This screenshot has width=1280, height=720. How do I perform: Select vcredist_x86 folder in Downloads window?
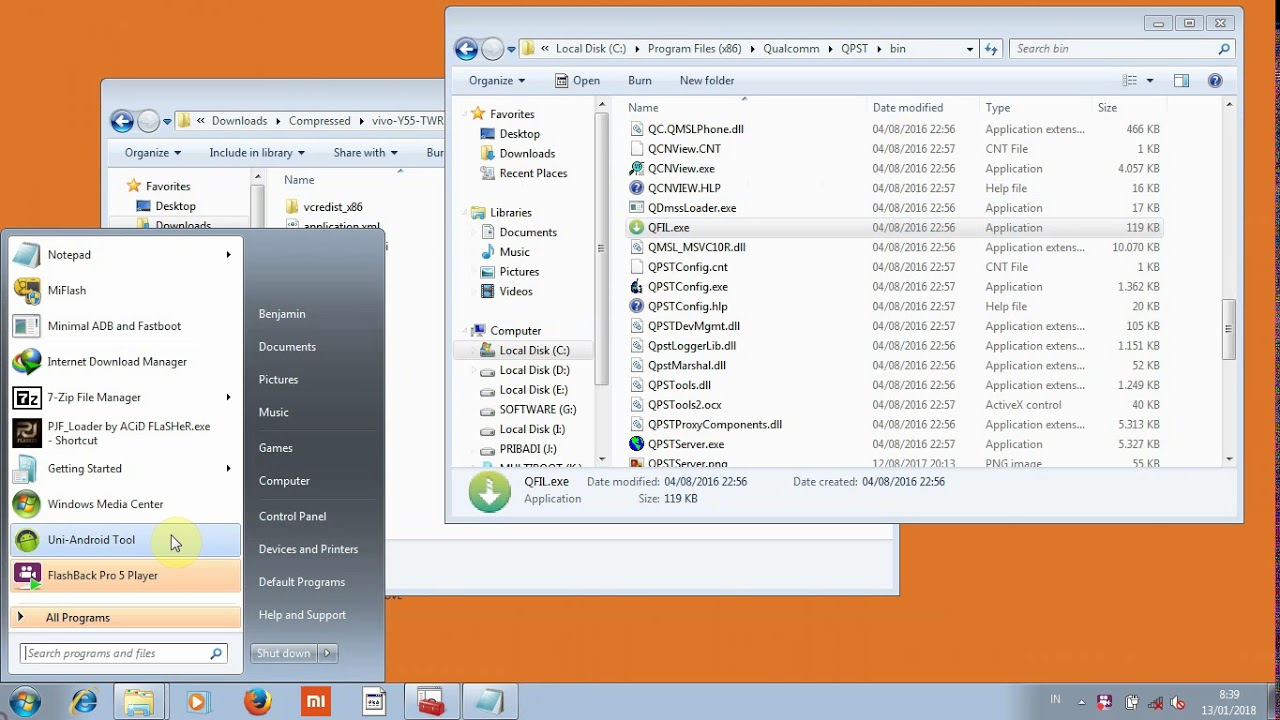(x=333, y=207)
